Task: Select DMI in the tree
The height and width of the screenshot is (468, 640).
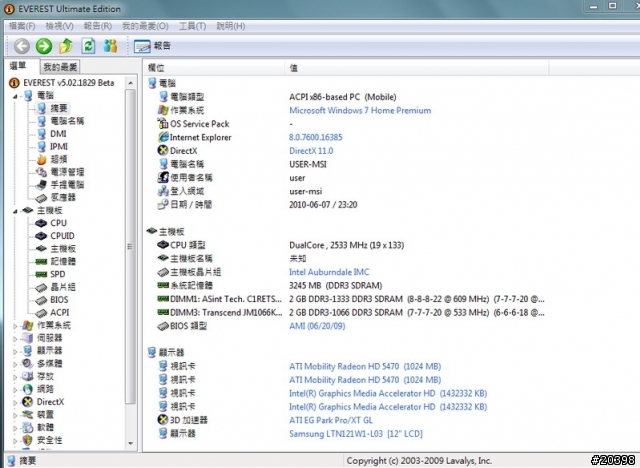Action: (x=58, y=133)
